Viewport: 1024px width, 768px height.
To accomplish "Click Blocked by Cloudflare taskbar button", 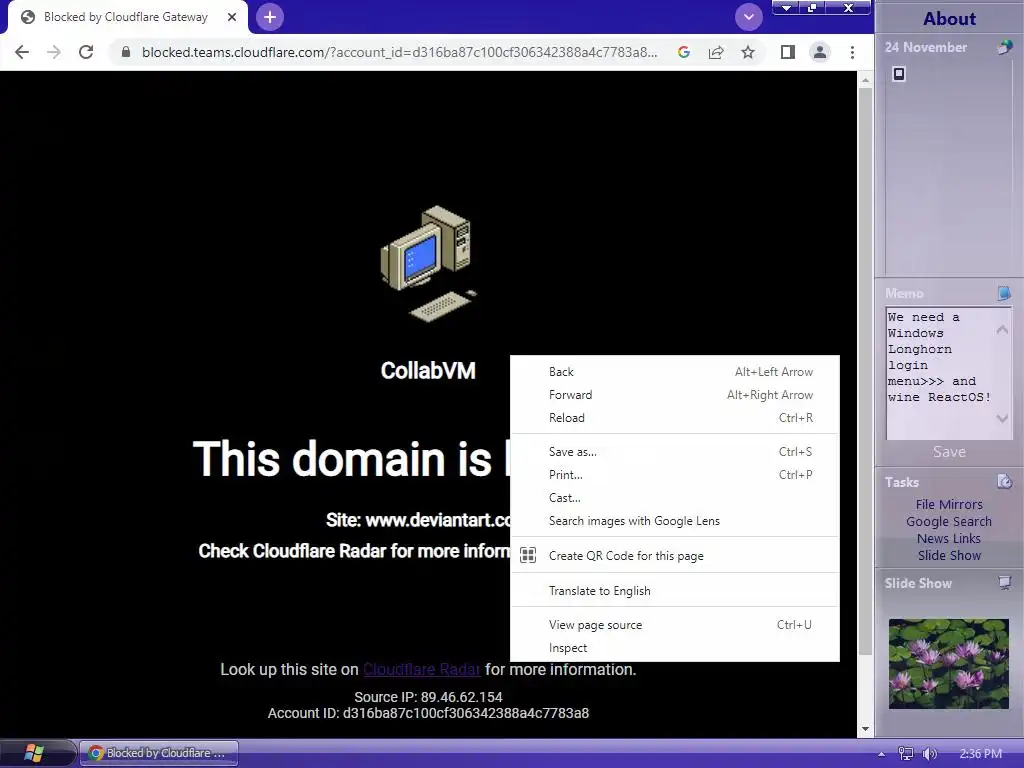I will pyautogui.click(x=159, y=753).
